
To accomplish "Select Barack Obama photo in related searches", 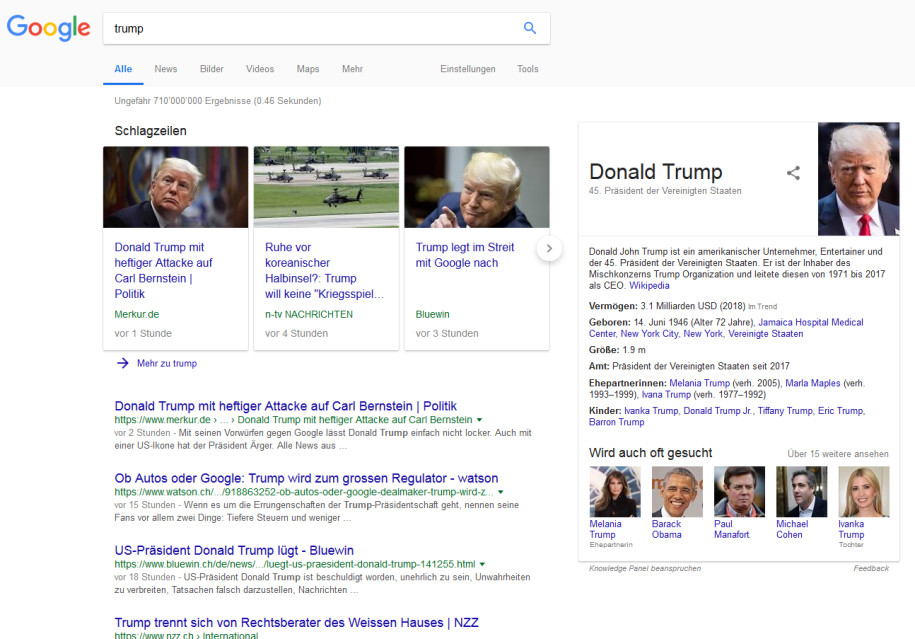I will 677,491.
